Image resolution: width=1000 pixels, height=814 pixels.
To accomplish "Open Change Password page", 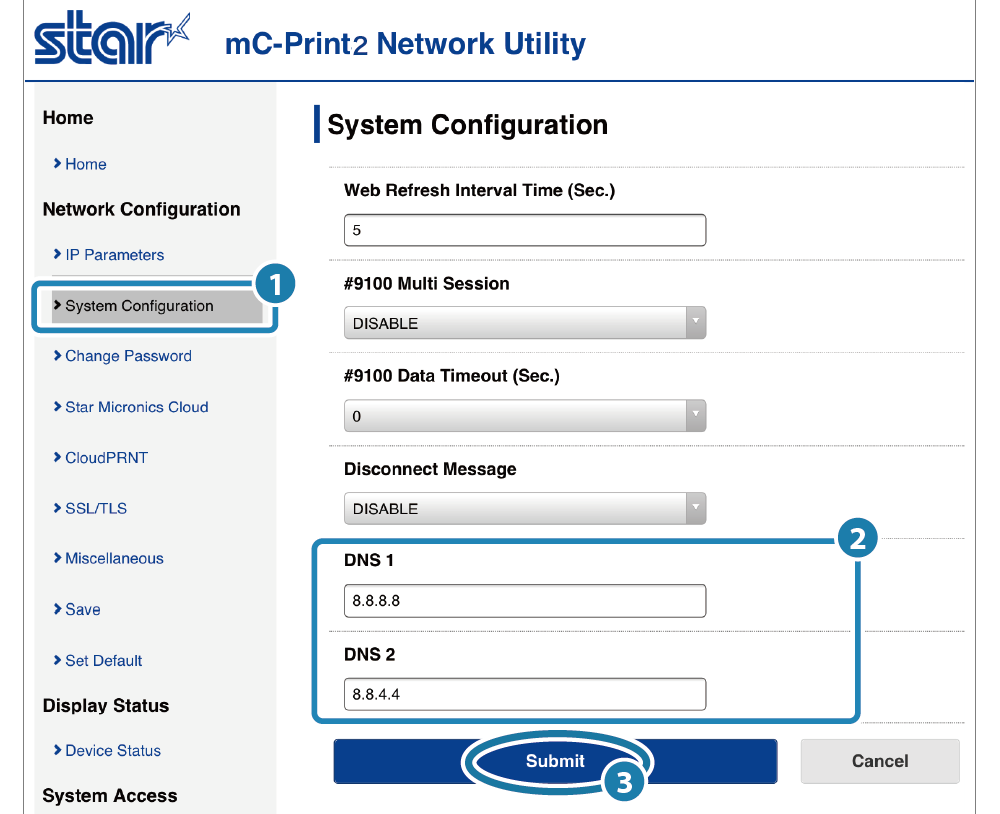I will (x=128, y=356).
